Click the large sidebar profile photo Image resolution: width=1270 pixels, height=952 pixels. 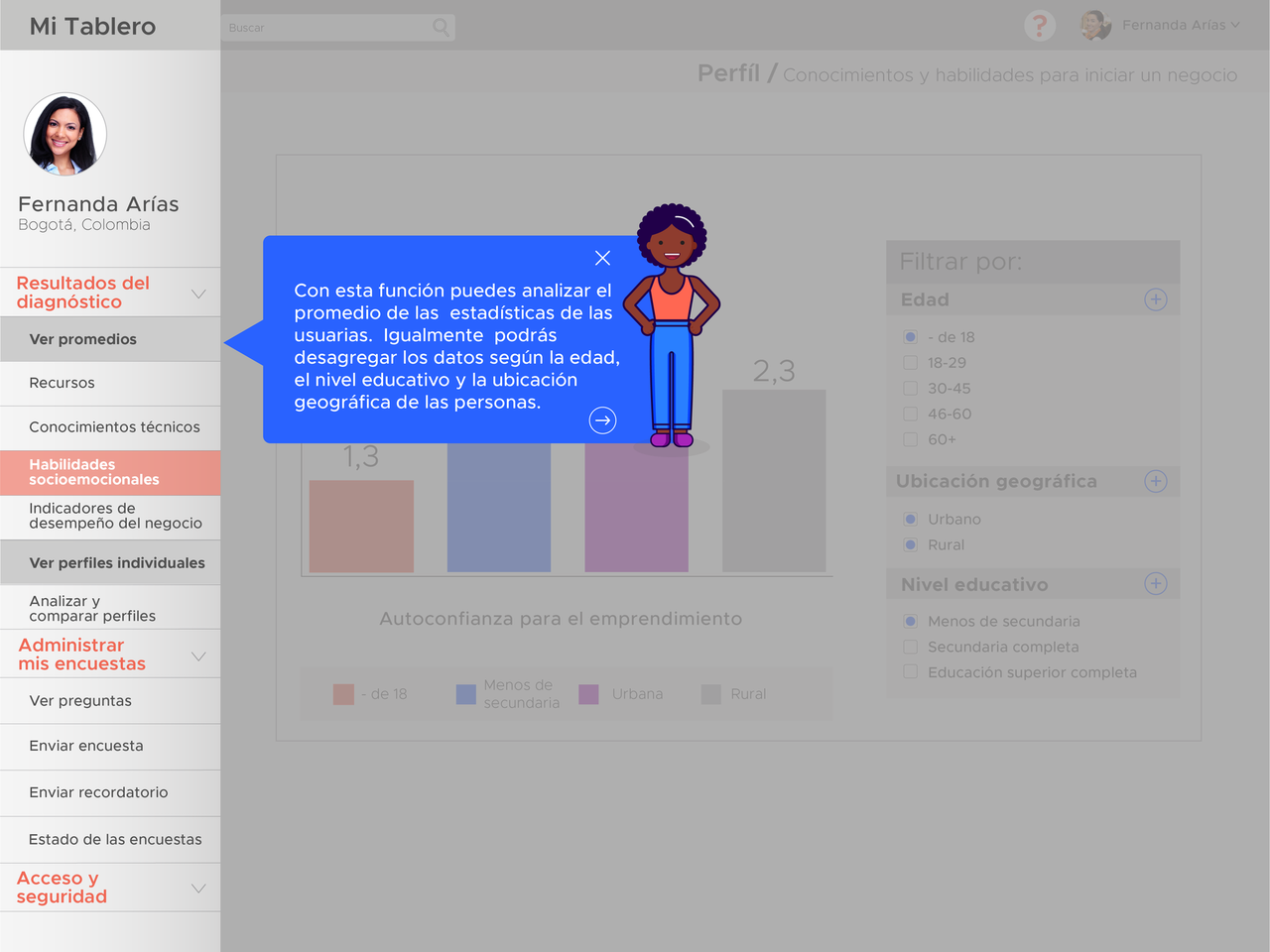(x=65, y=135)
